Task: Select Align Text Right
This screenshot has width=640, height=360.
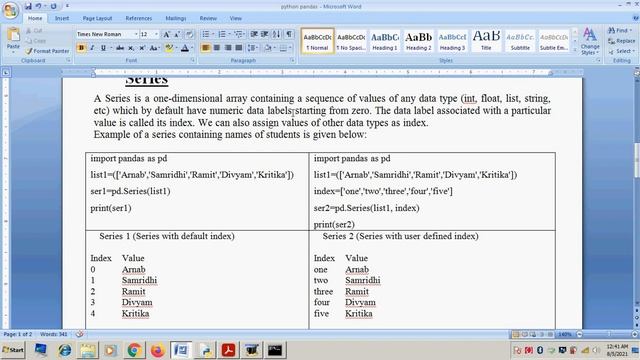Action: coord(228,48)
